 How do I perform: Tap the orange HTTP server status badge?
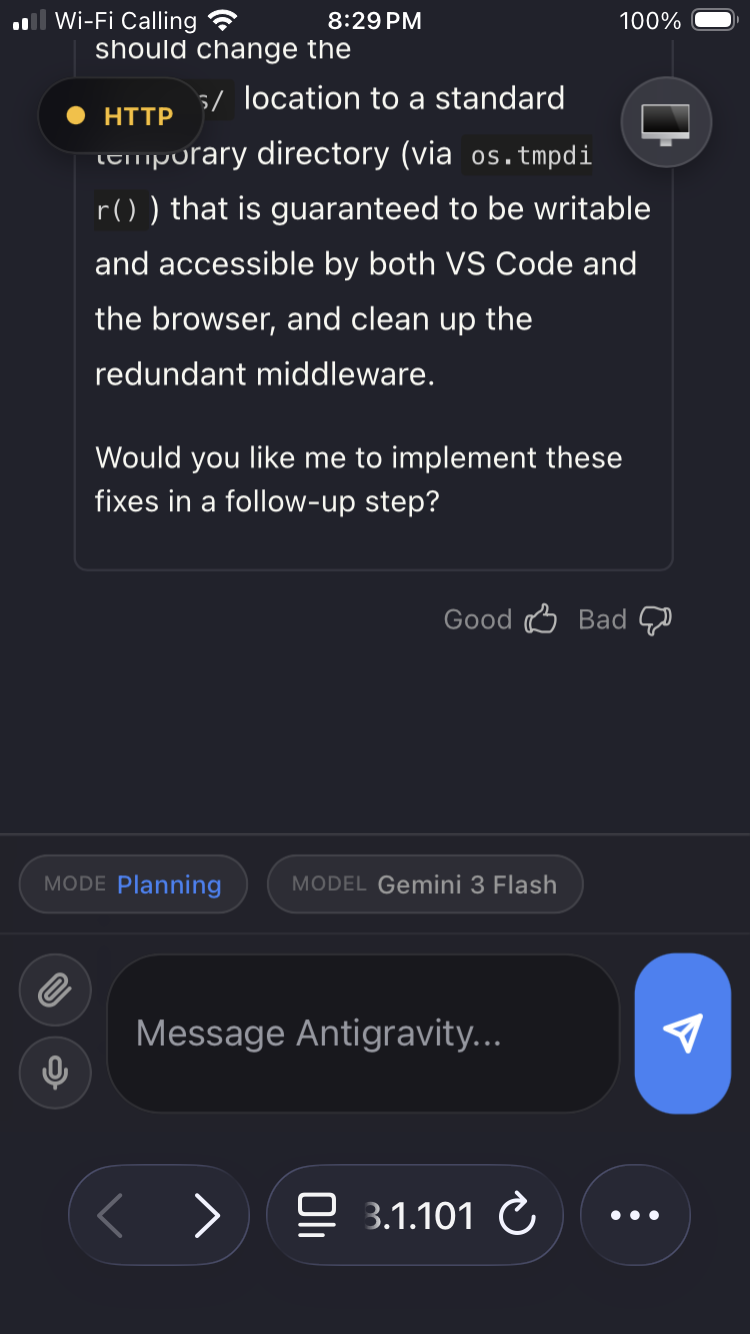pos(120,115)
